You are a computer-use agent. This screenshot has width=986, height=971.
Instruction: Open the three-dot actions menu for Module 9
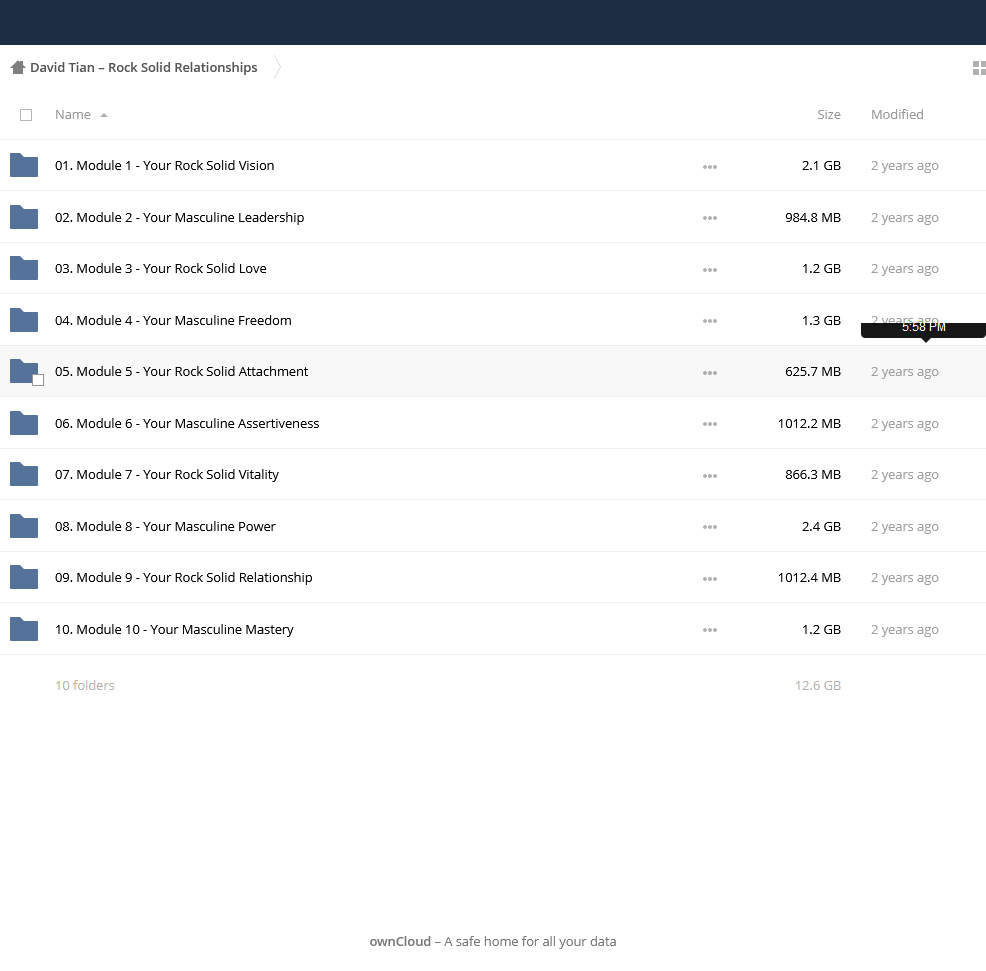pos(710,579)
